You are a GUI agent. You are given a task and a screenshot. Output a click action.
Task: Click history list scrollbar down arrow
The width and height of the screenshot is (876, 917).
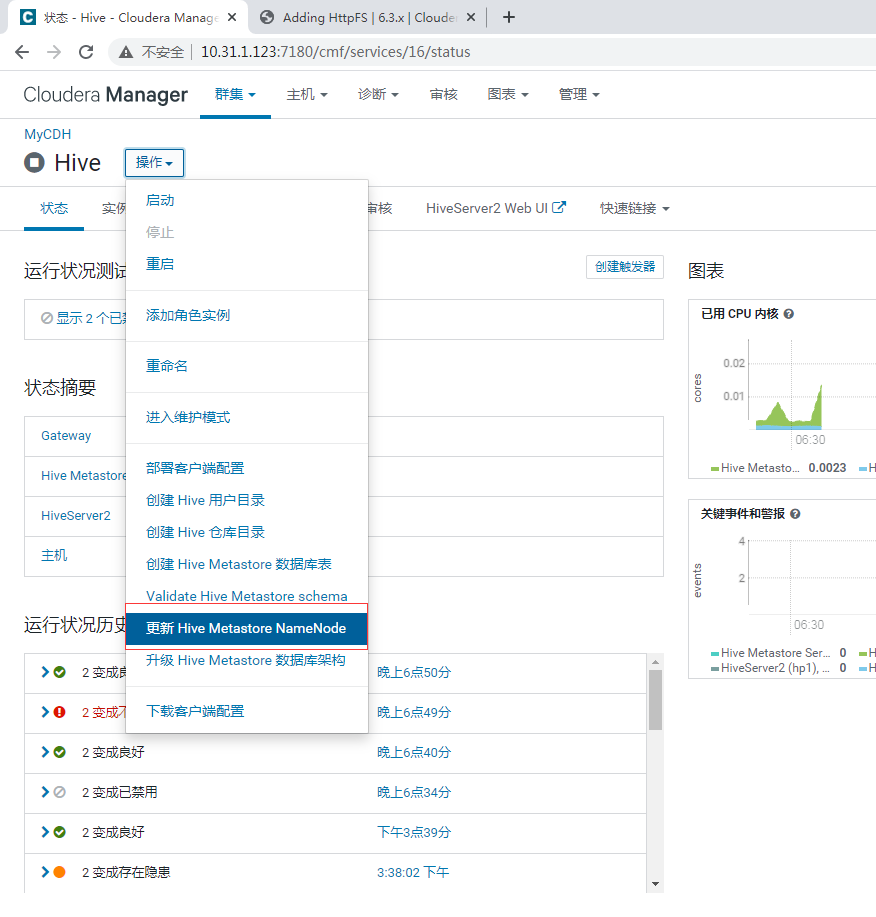[x=655, y=884]
